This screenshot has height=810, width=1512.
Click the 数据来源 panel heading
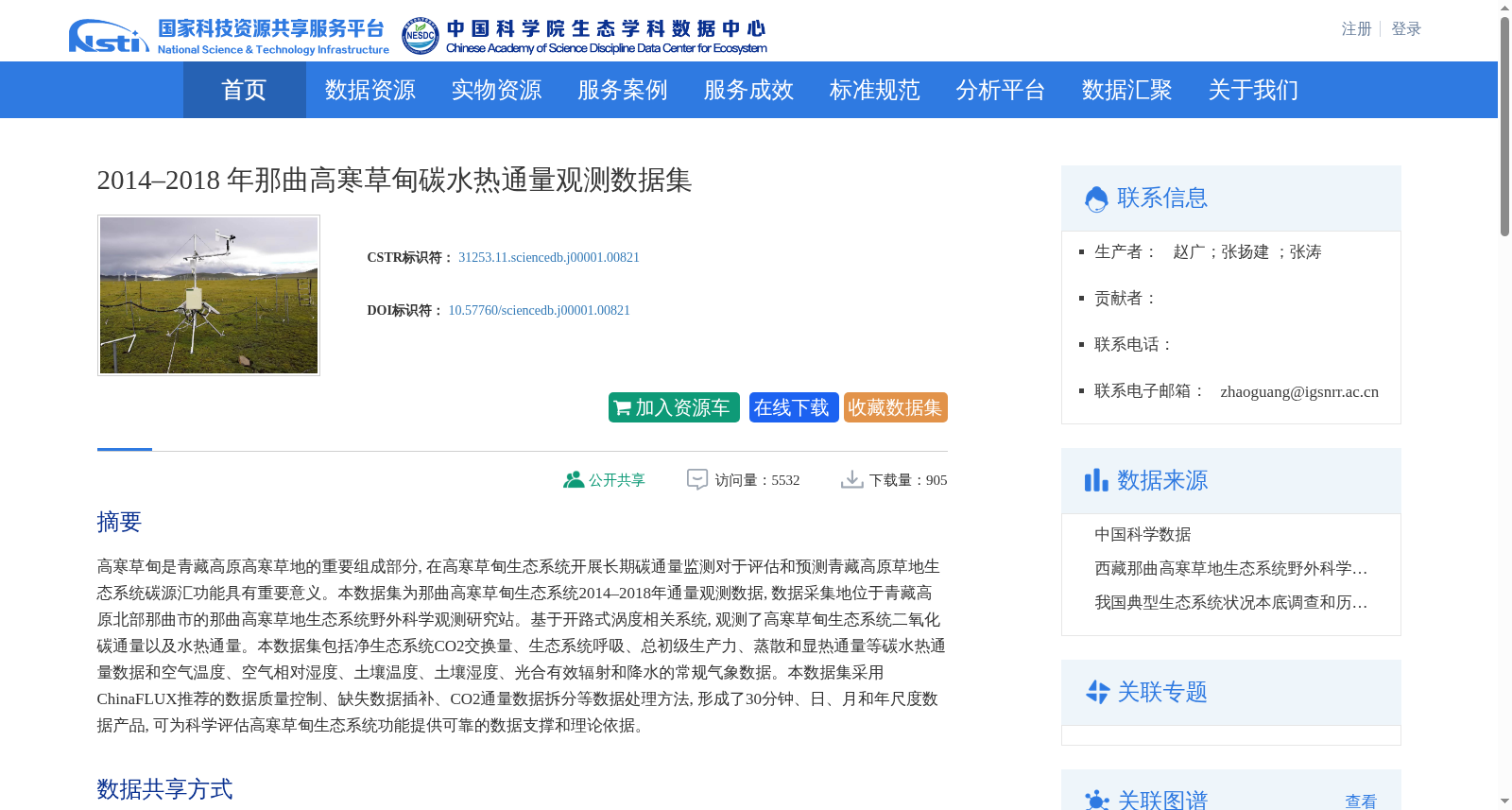[1162, 480]
